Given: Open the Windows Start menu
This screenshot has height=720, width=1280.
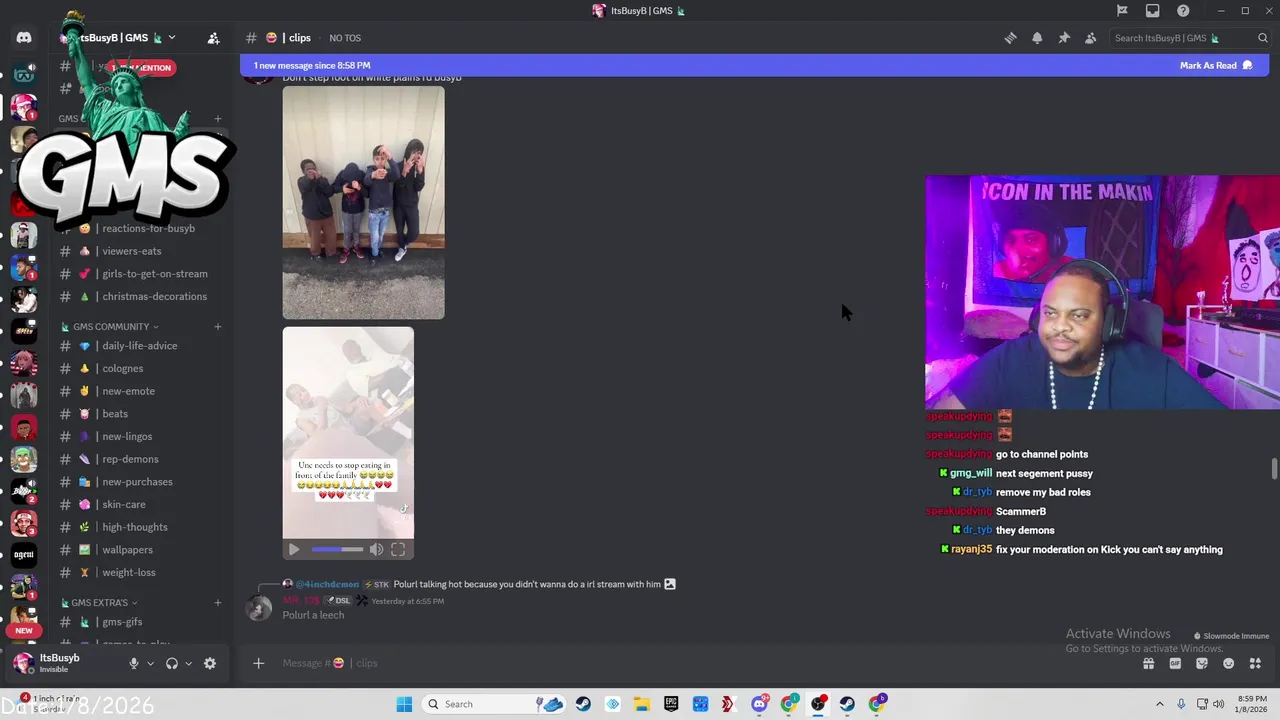Looking at the screenshot, I should pos(404,704).
